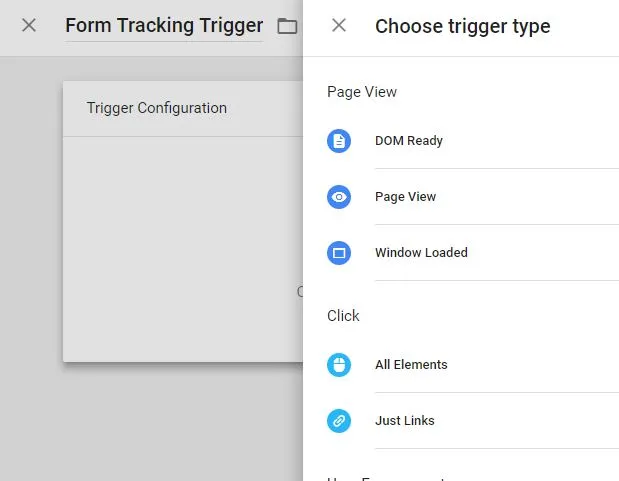Viewport: 619px width, 481px height.
Task: Click the Just Links chain icon
Action: (339, 421)
